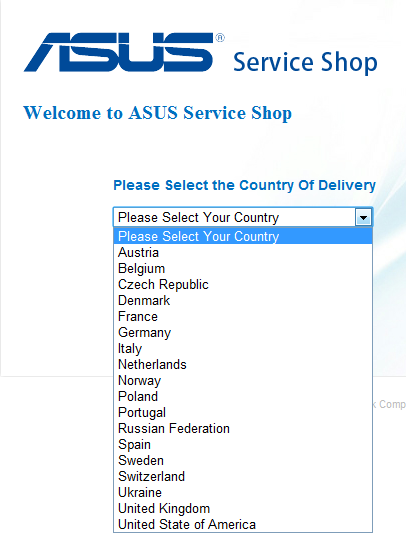Image resolution: width=406 pixels, height=548 pixels.
Task: Select Netherlands from the dropdown
Action: (x=243, y=365)
